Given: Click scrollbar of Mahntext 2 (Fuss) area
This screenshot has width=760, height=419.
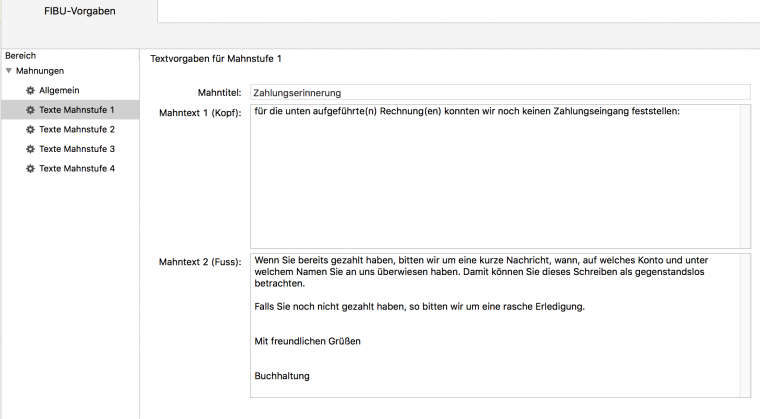Looking at the screenshot, I should click(745, 325).
